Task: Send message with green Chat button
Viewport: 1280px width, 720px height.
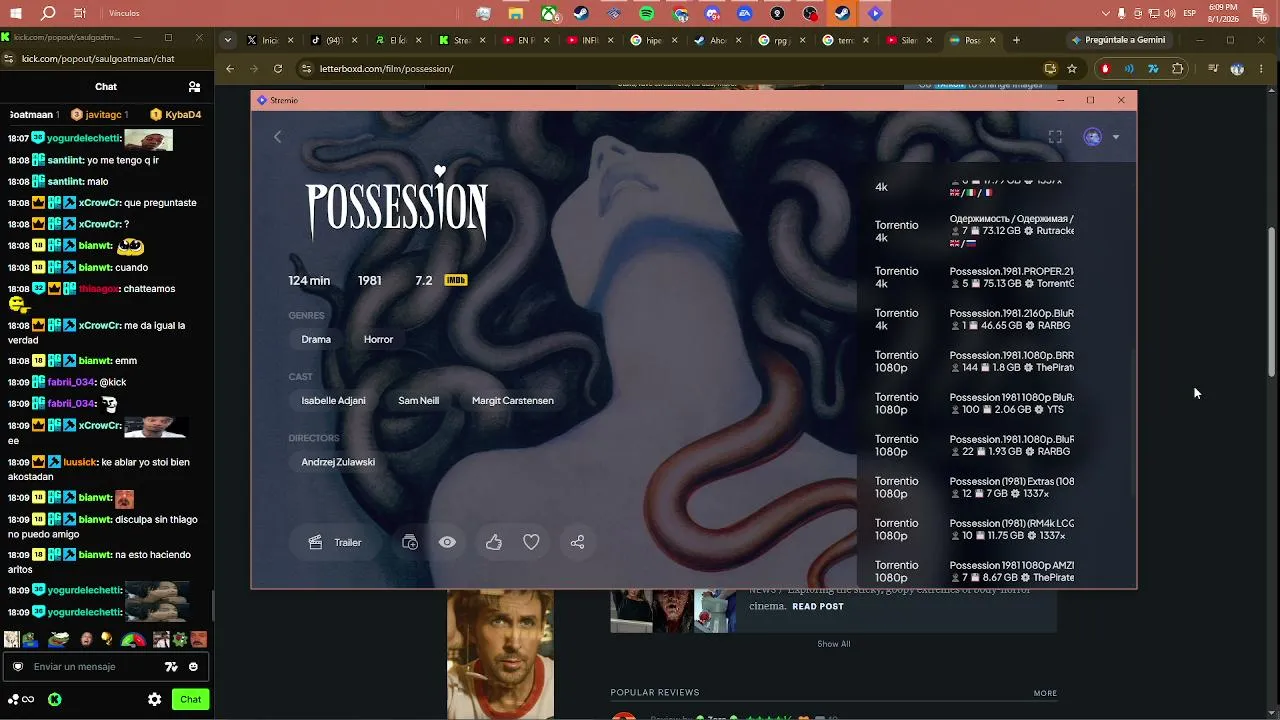Action: pos(190,700)
